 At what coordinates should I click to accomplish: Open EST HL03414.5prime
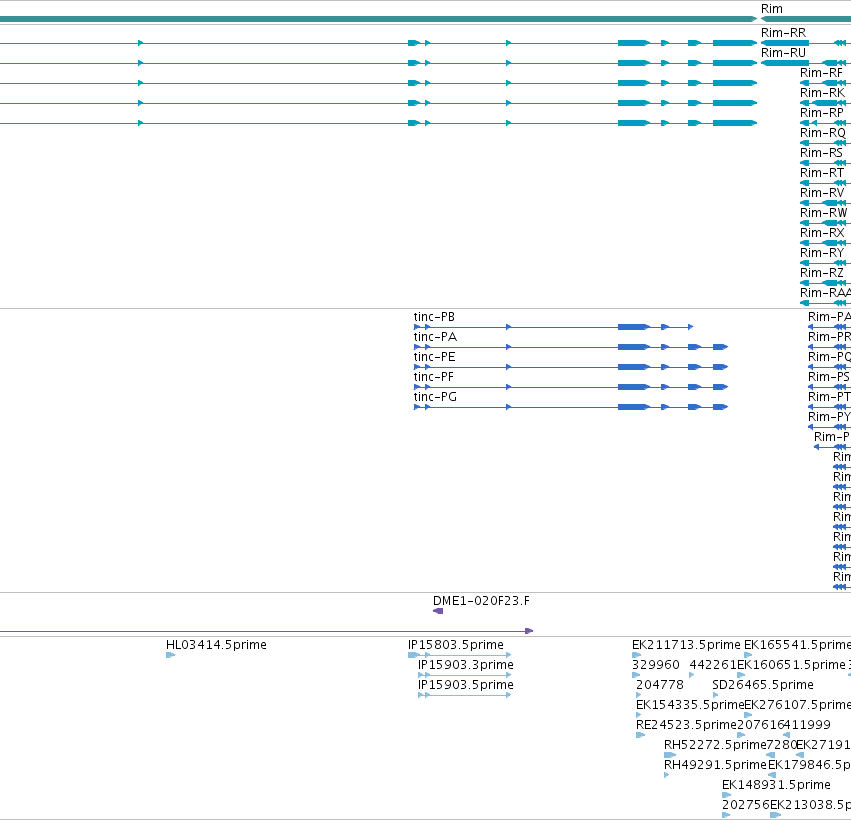pyautogui.click(x=216, y=645)
